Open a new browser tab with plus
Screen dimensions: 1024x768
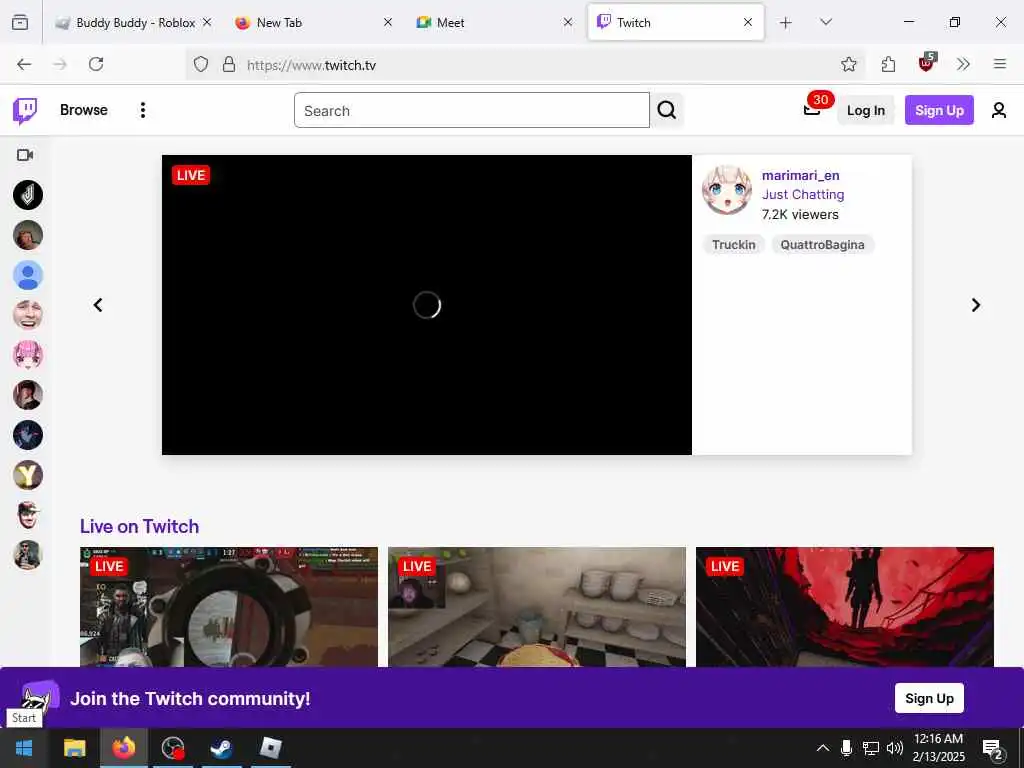[x=786, y=23]
